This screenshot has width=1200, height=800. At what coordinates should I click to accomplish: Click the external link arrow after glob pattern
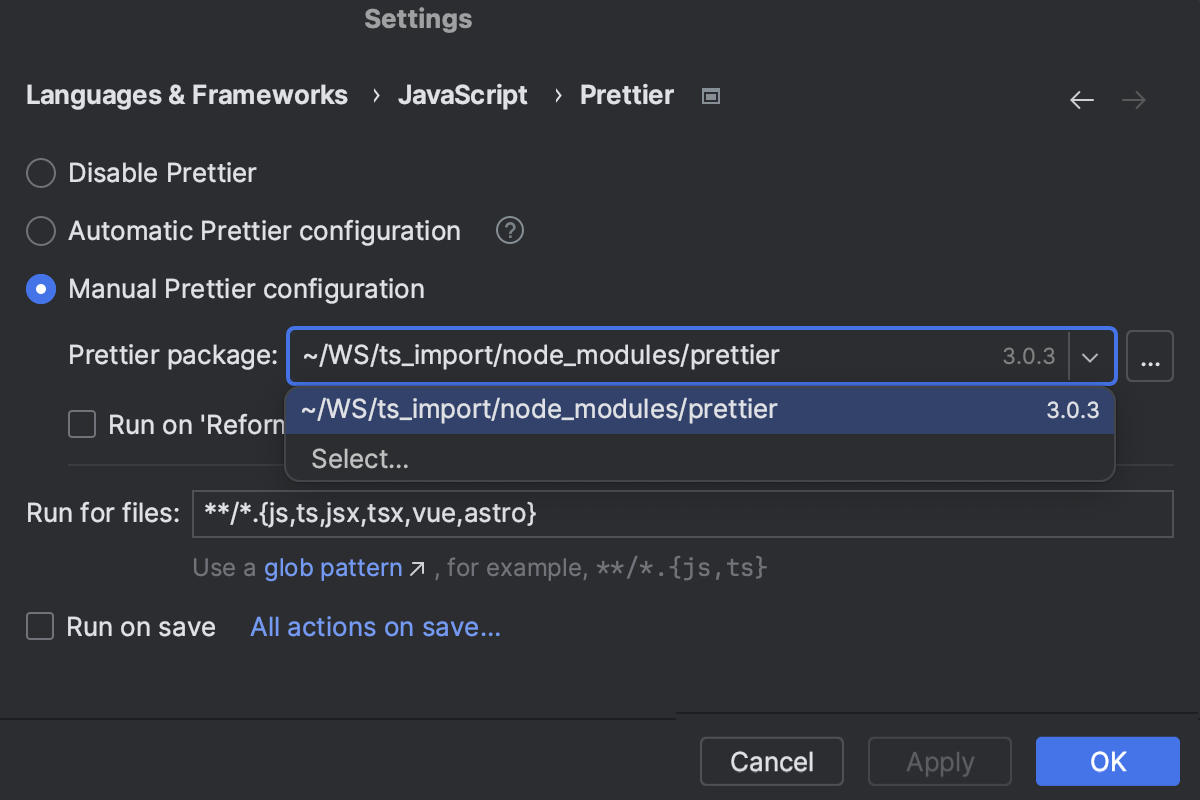click(419, 567)
